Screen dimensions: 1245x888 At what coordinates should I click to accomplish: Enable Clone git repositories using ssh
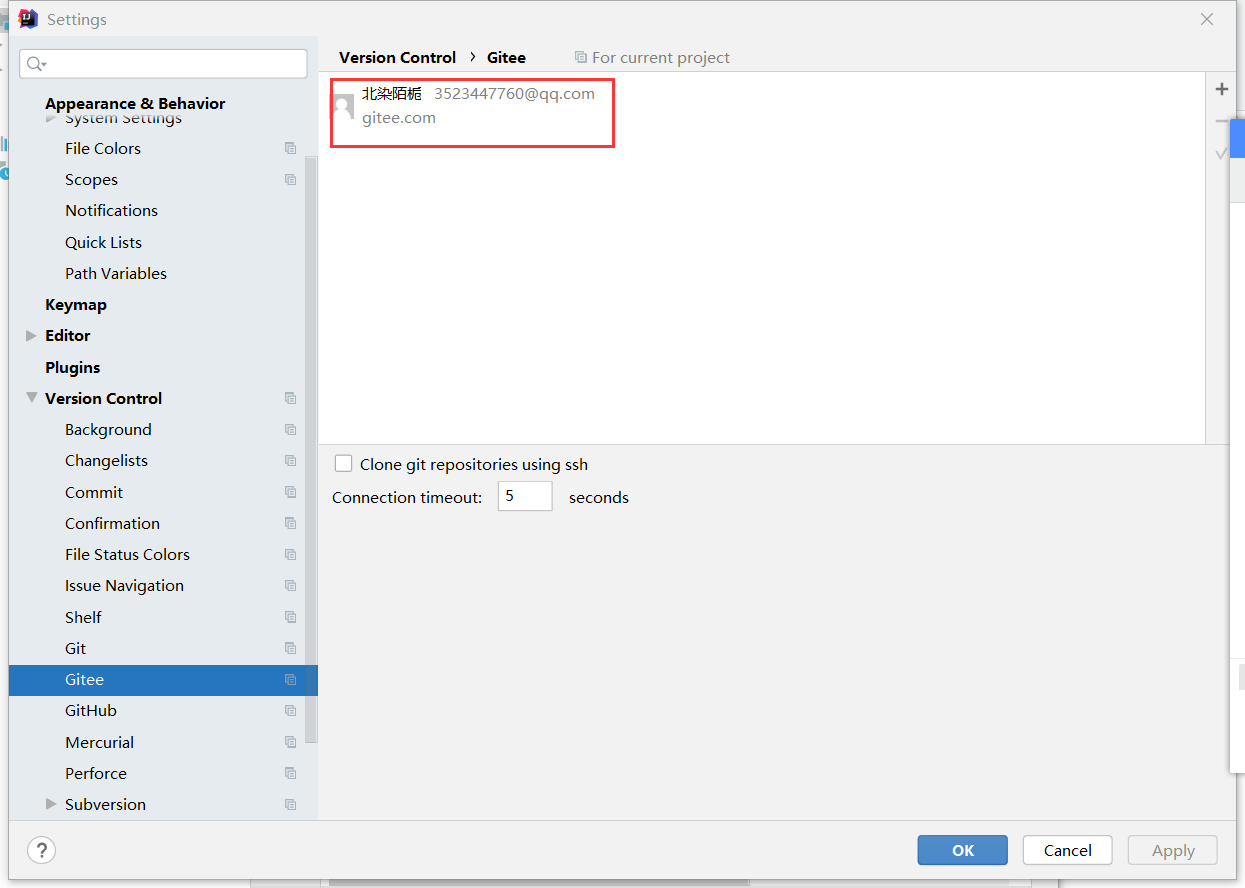(343, 464)
